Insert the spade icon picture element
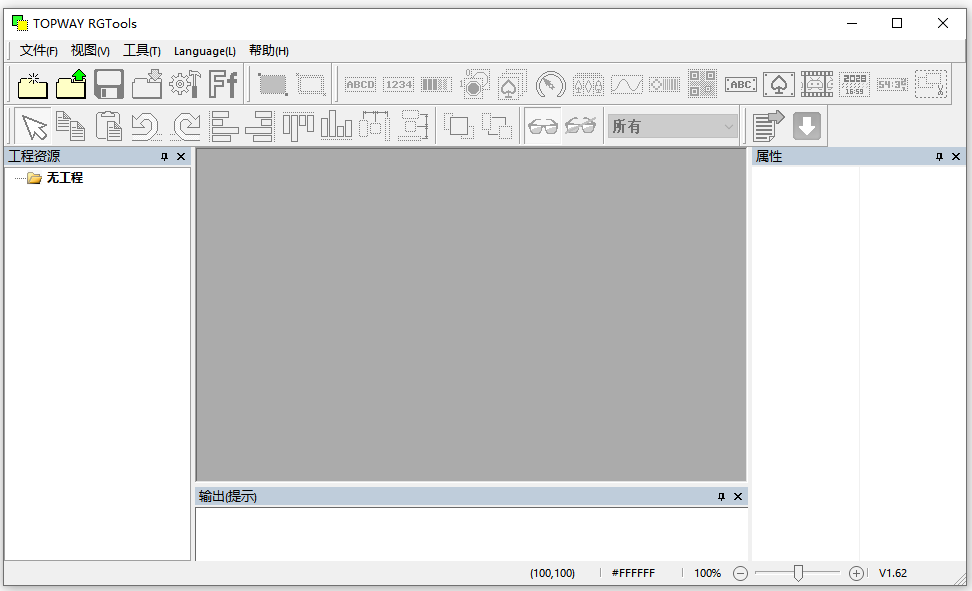 point(779,84)
